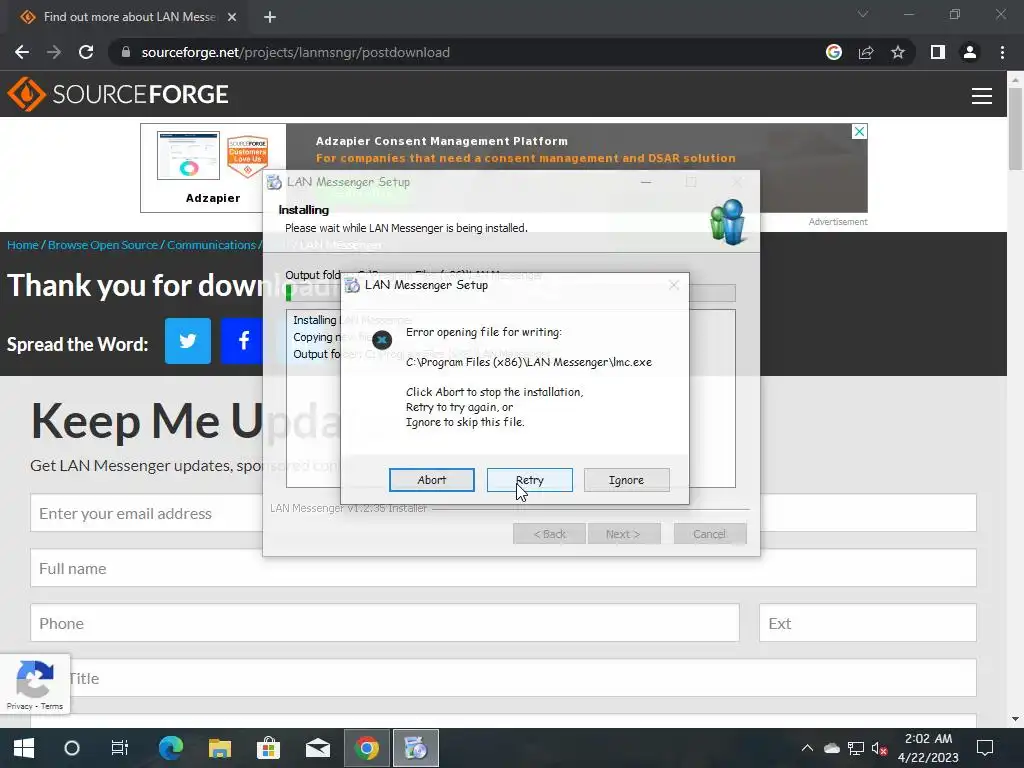The width and height of the screenshot is (1024, 768).
Task: Open Browse Open Source breadcrumb
Action: point(103,245)
